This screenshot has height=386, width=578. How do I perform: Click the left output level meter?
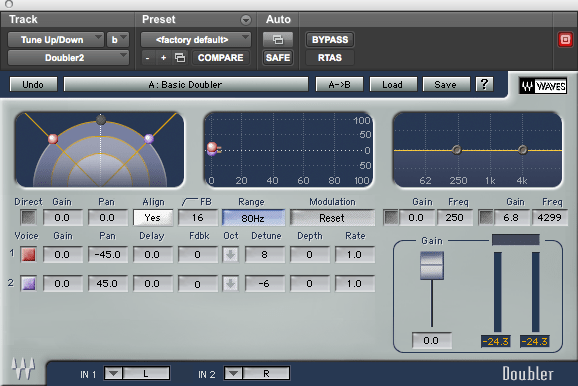[498, 292]
